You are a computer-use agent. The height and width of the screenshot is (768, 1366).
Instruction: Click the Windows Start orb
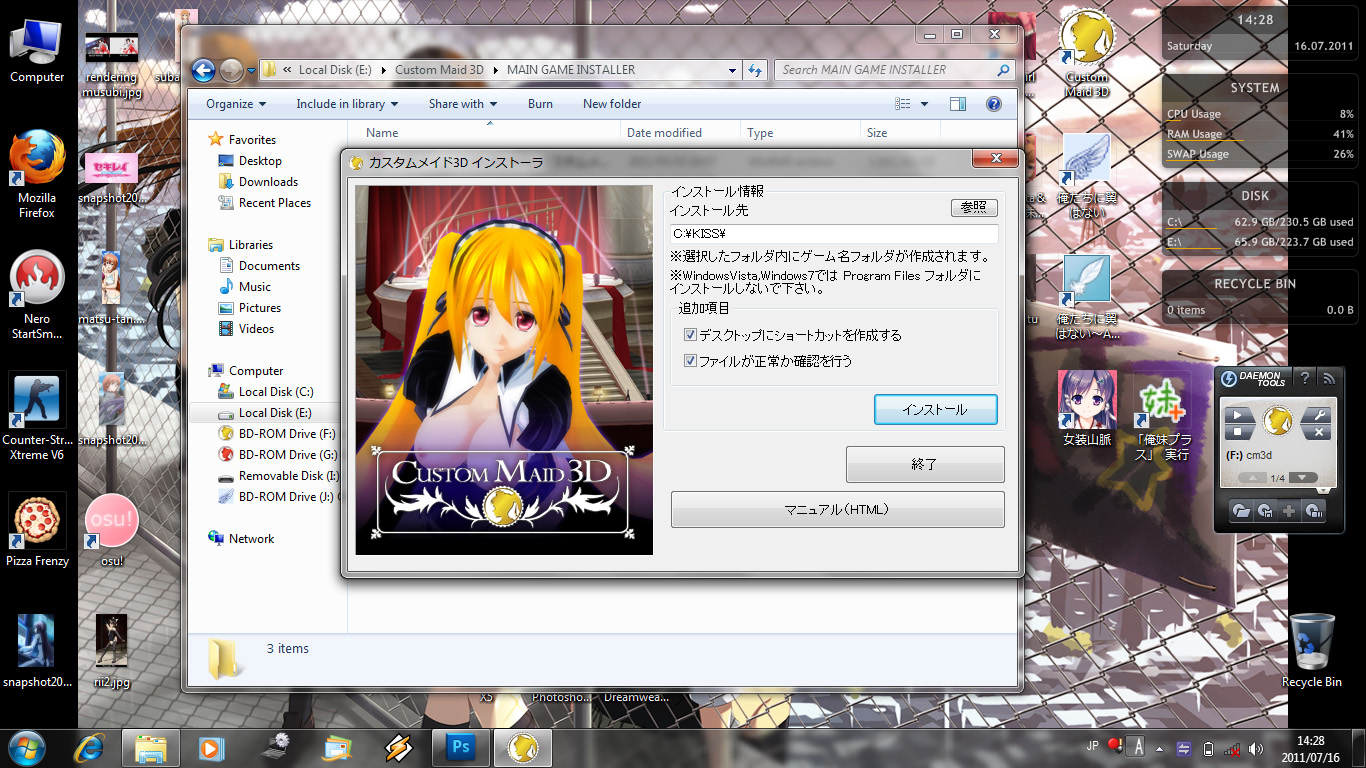coord(27,747)
